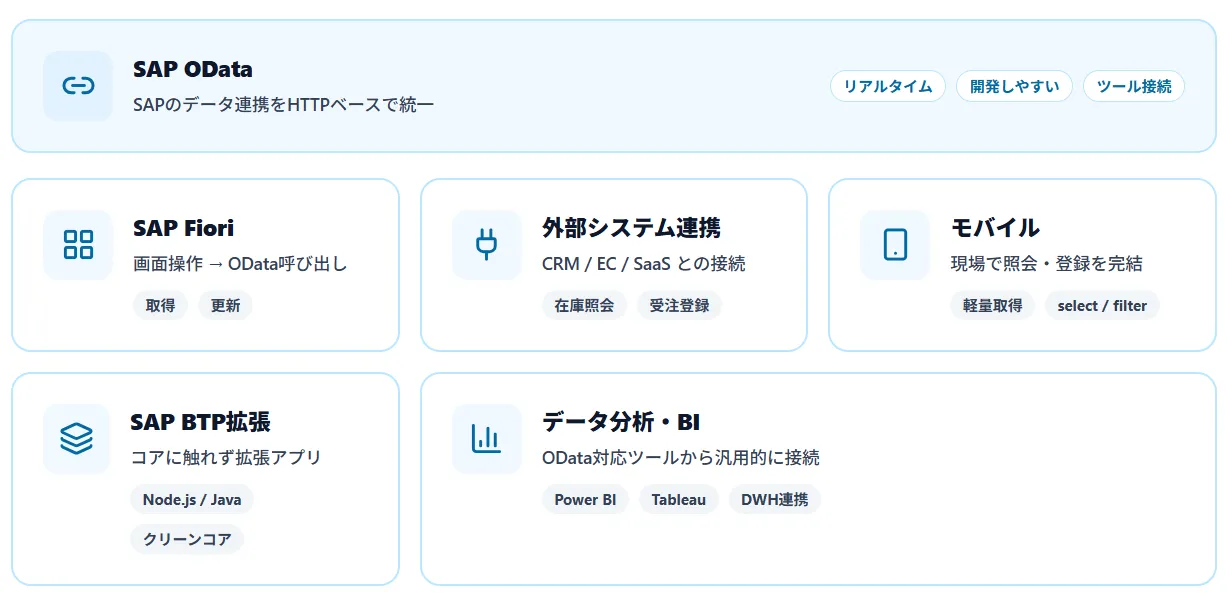The image size is (1227, 593).
Task: Click the mobile tablet device icon
Action: [895, 245]
